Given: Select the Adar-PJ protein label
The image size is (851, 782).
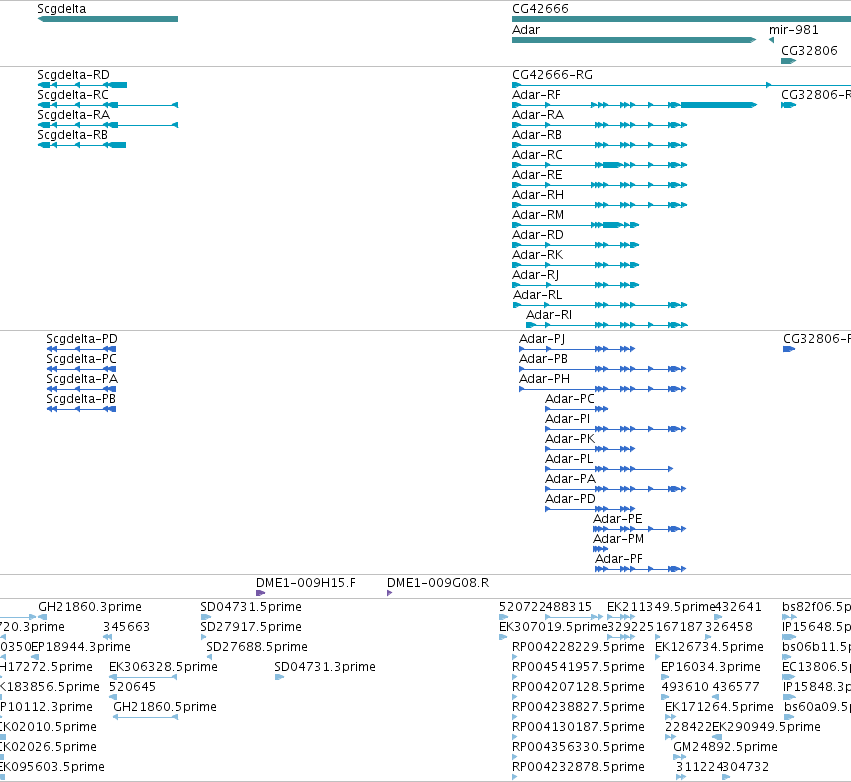Looking at the screenshot, I should pos(542,339).
